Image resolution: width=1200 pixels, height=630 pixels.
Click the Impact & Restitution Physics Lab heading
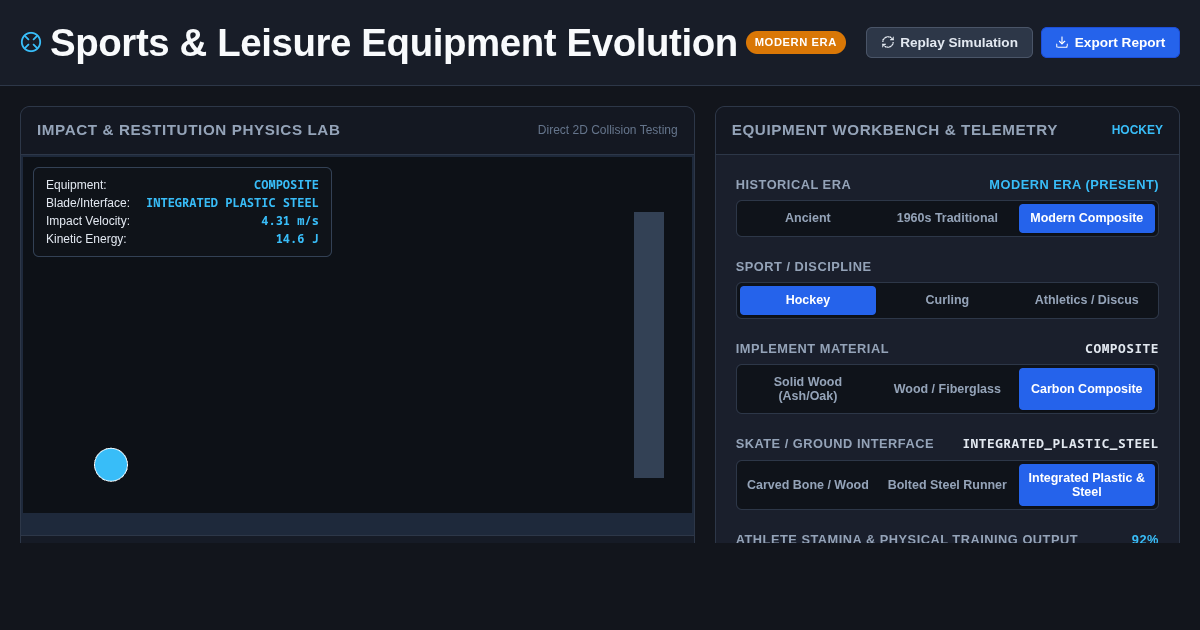[x=189, y=130]
